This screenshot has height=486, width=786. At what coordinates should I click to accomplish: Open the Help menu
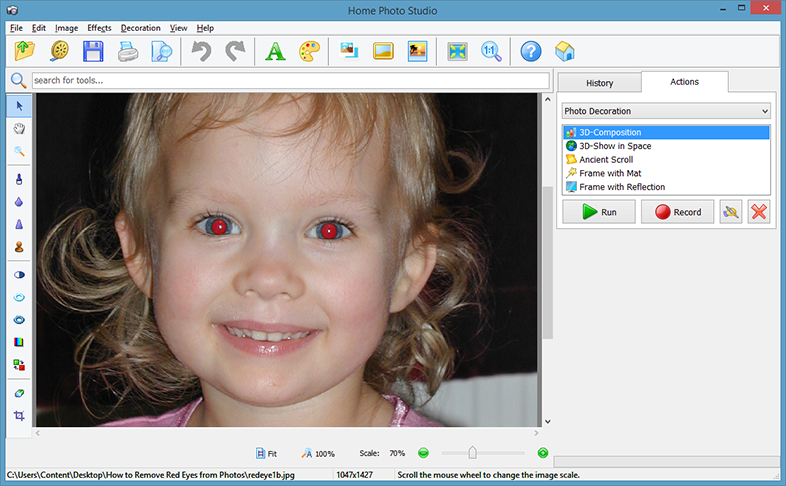[205, 28]
